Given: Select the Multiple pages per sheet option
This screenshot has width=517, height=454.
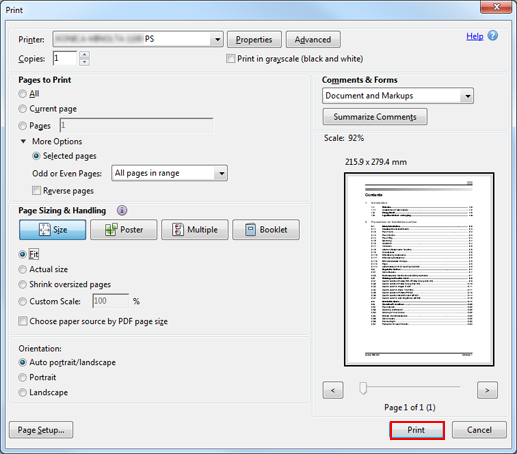Looking at the screenshot, I should tap(195, 230).
